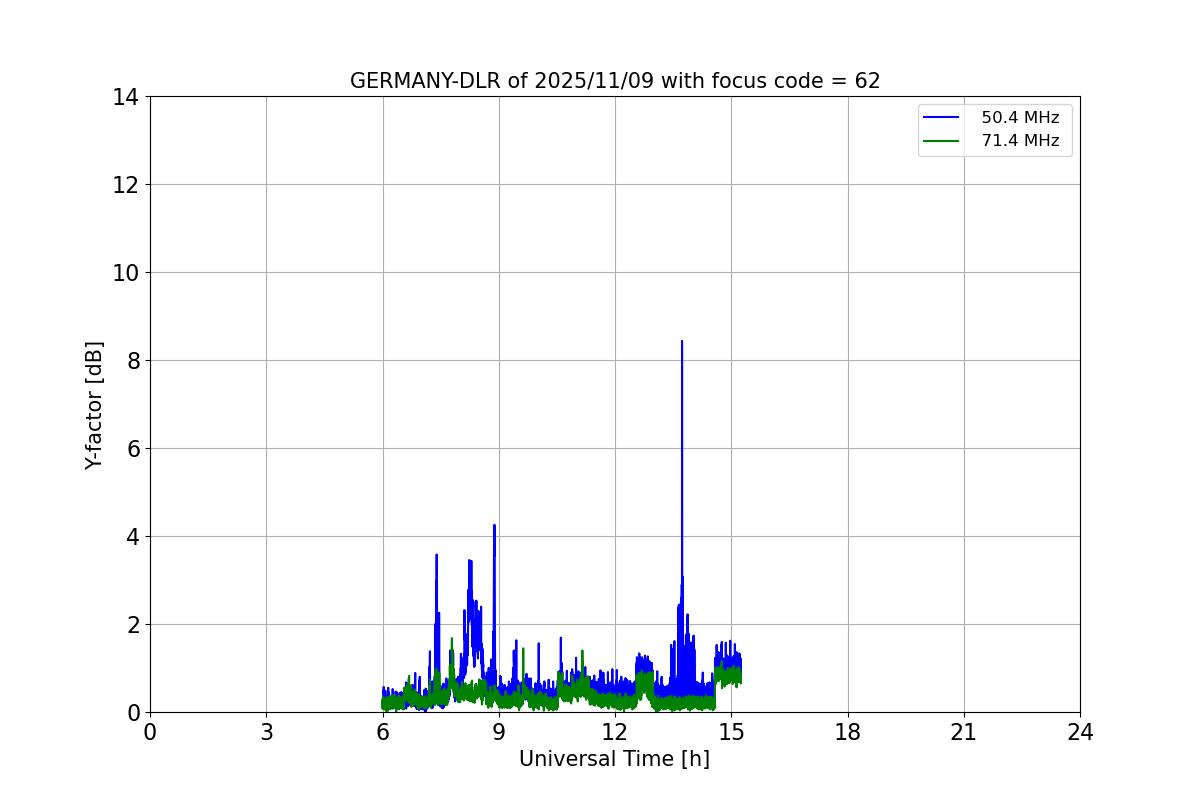
Task: Click the green legend line sample
Action: (942, 141)
